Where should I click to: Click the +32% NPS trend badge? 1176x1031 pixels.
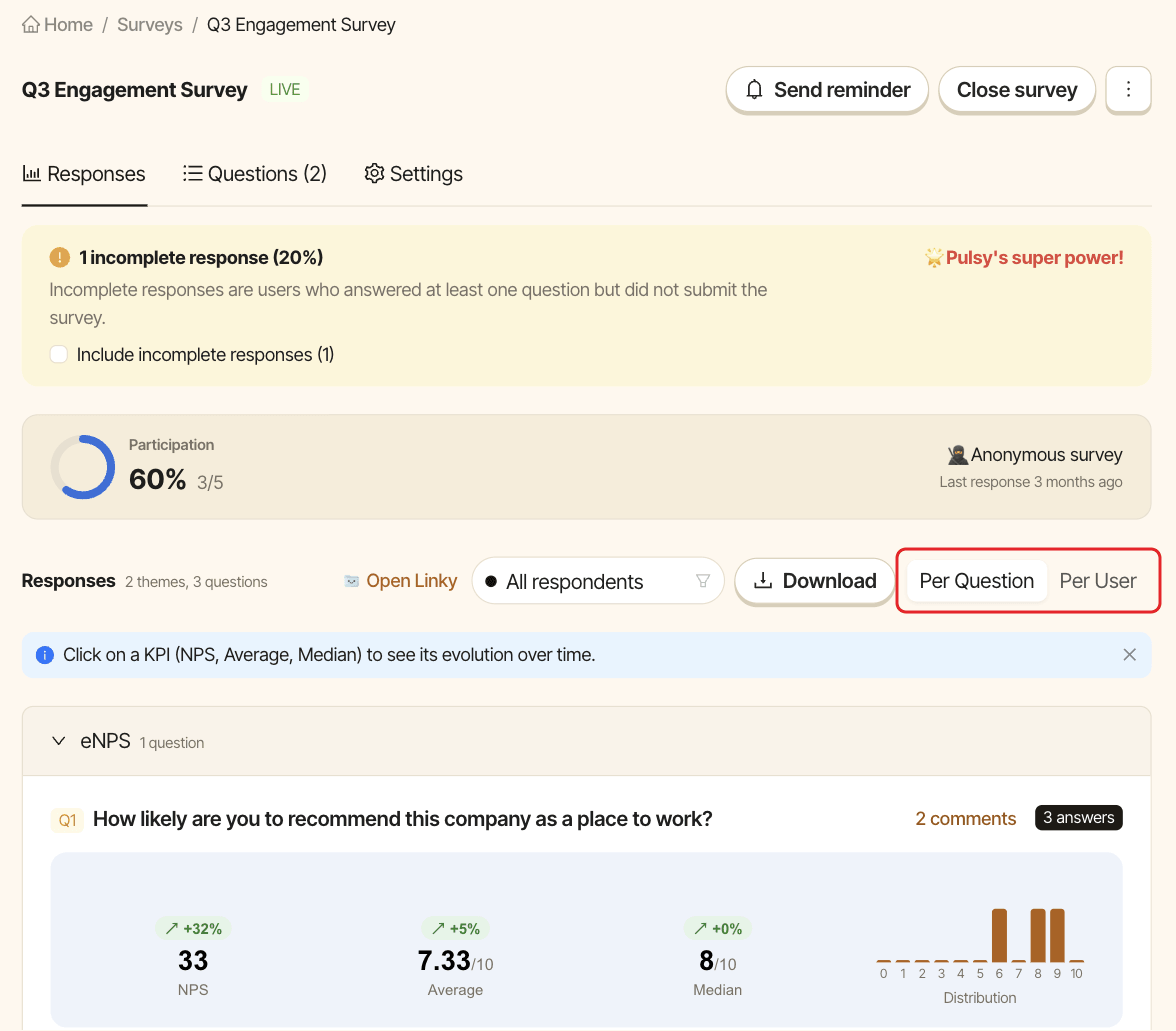[x=194, y=929]
